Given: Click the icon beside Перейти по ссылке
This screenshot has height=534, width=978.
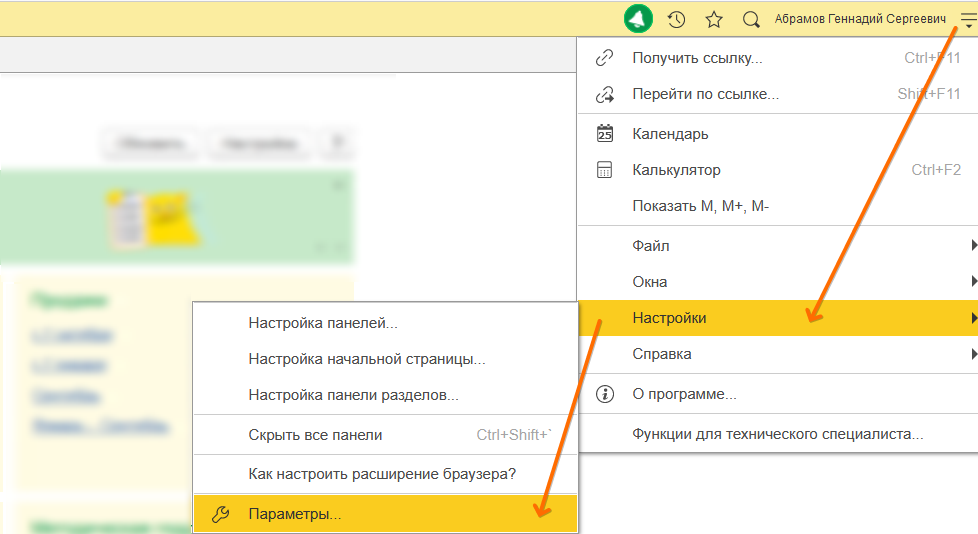Looking at the screenshot, I should [x=605, y=94].
